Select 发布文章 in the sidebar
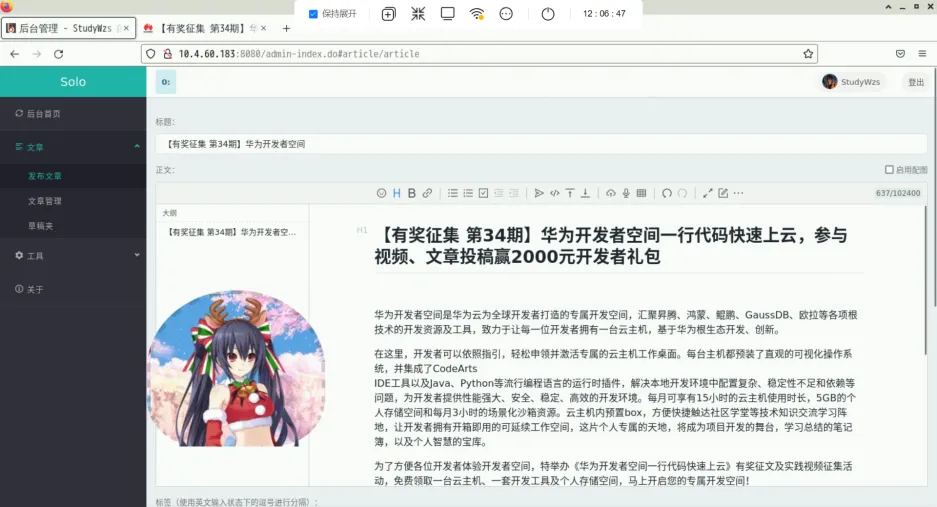This screenshot has height=507, width=937. [73, 176]
